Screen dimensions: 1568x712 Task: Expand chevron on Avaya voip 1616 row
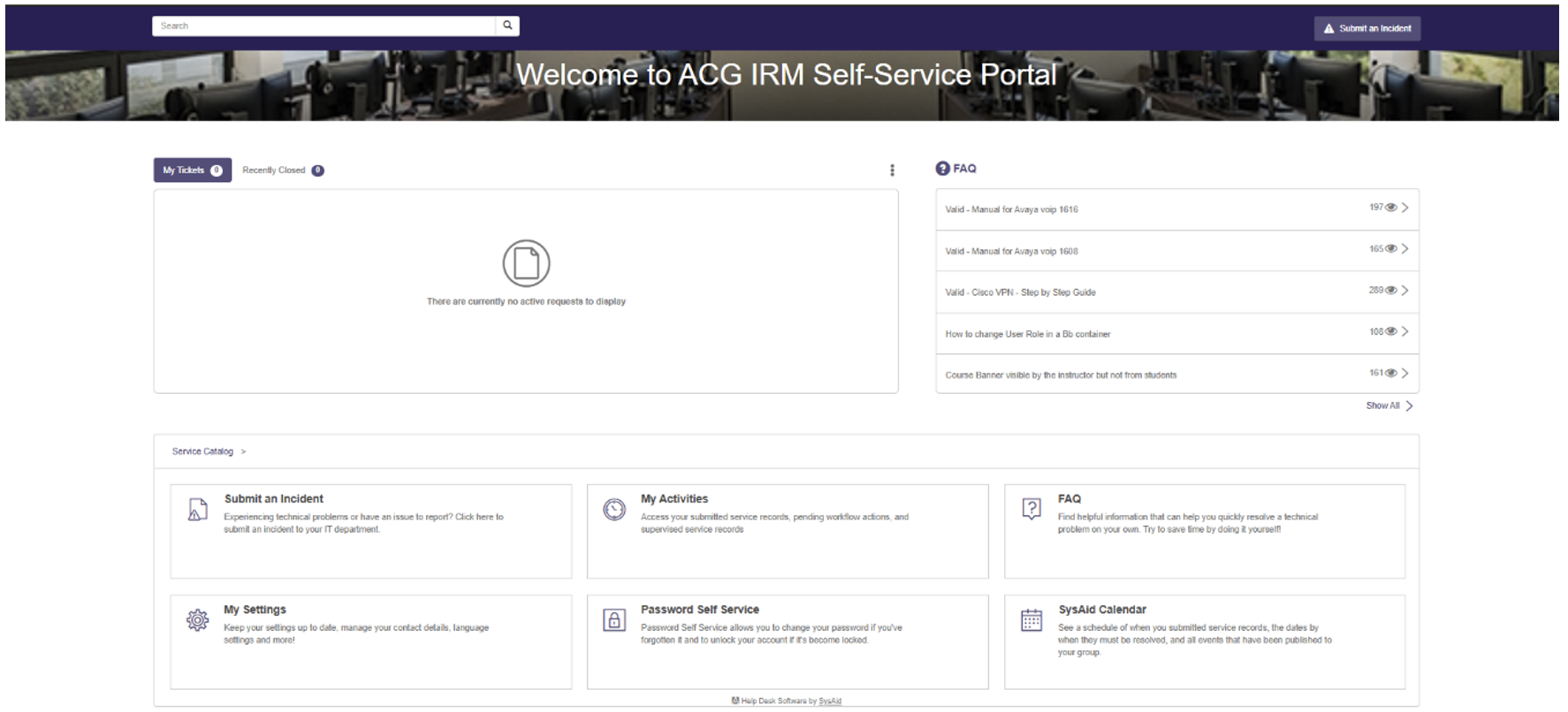1405,208
